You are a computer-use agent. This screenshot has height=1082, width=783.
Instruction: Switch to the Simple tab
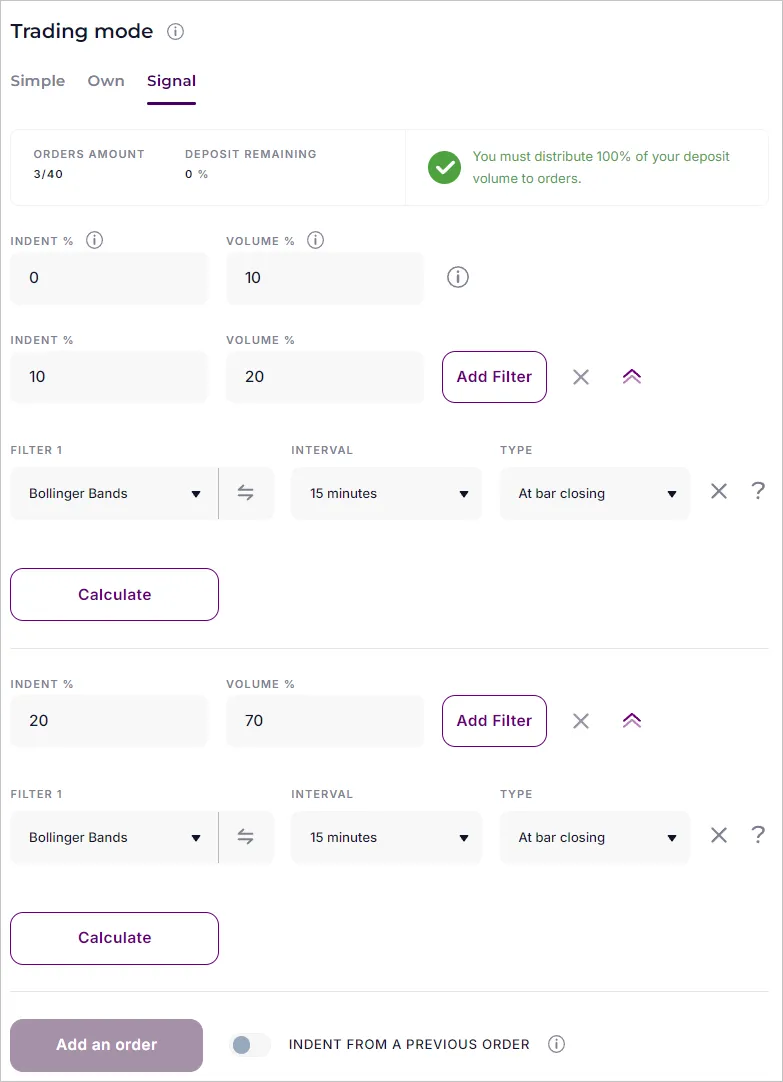tap(37, 81)
